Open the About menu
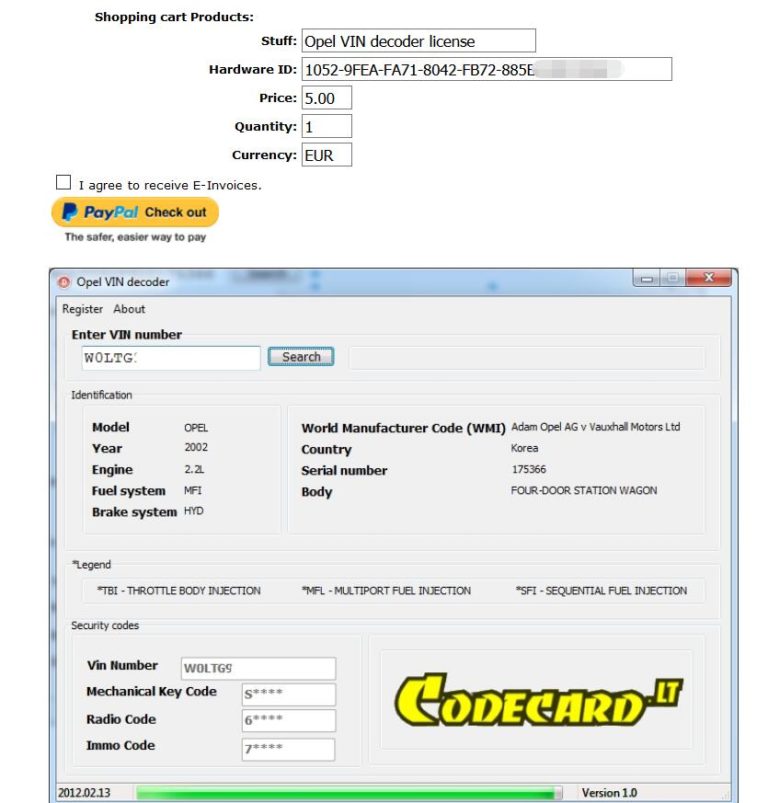 pos(129,309)
